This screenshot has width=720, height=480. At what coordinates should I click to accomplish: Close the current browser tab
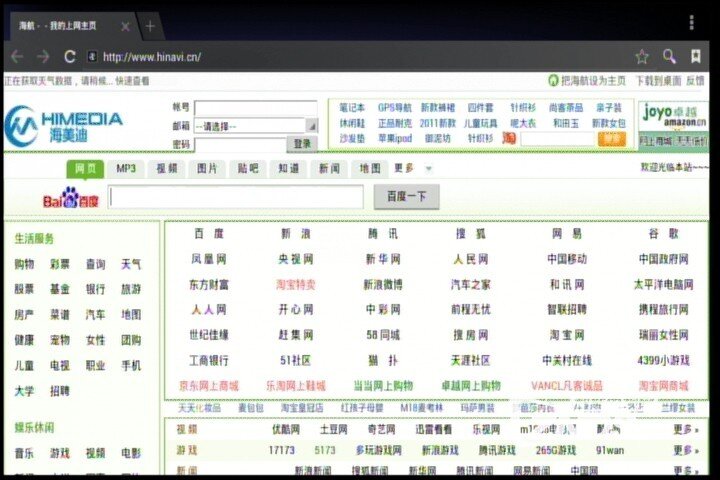(x=125, y=27)
